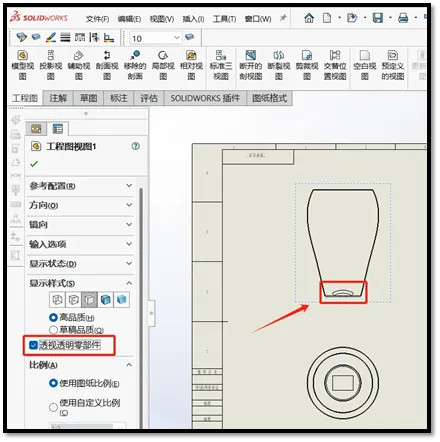The image size is (440, 442).
Task: Switch to the 注解 tab
Action: tap(58, 98)
